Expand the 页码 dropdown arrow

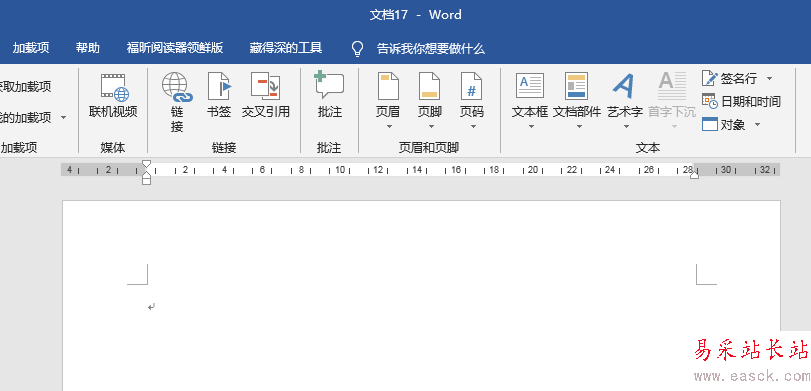pyautogui.click(x=473, y=126)
